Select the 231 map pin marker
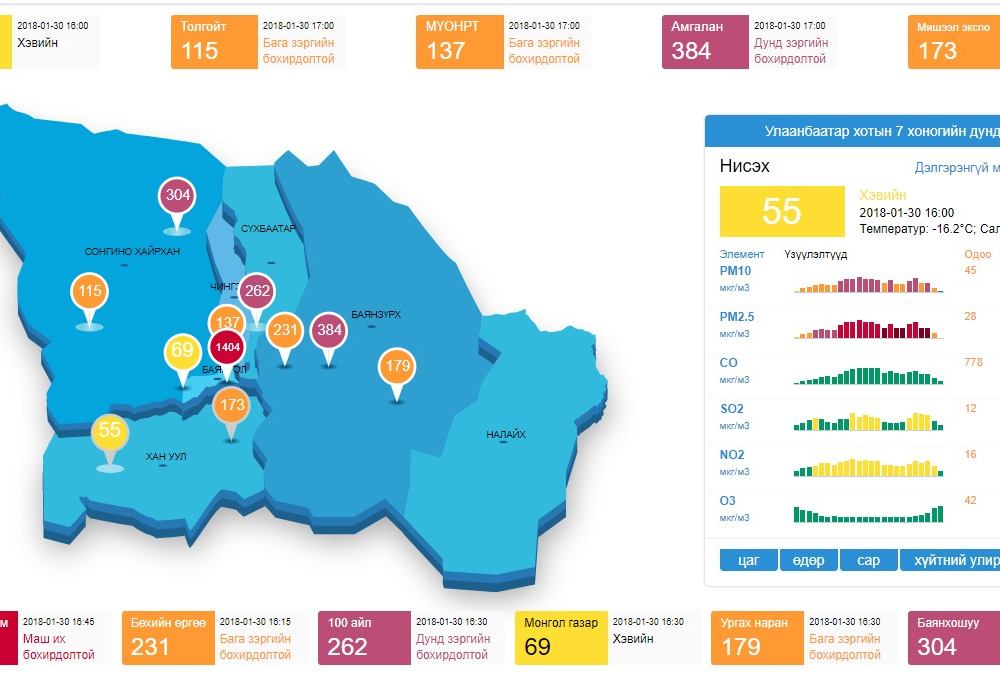Image resolution: width=1000 pixels, height=691 pixels. pos(284,331)
